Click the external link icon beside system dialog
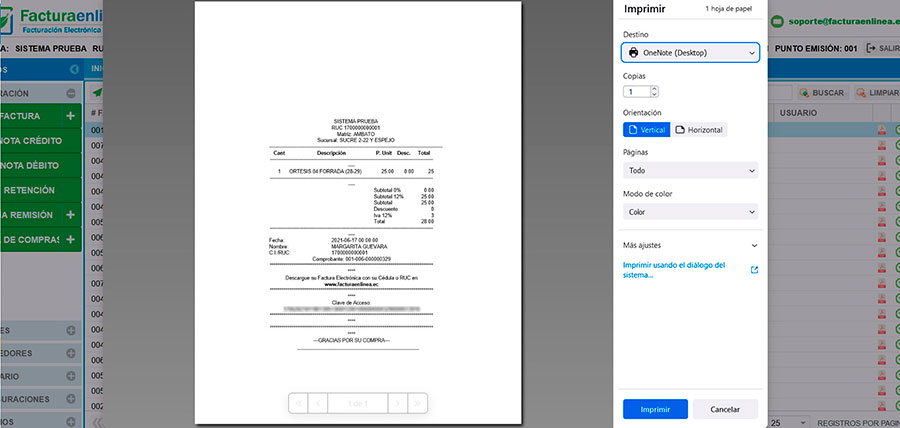The width and height of the screenshot is (900, 428). click(x=754, y=269)
